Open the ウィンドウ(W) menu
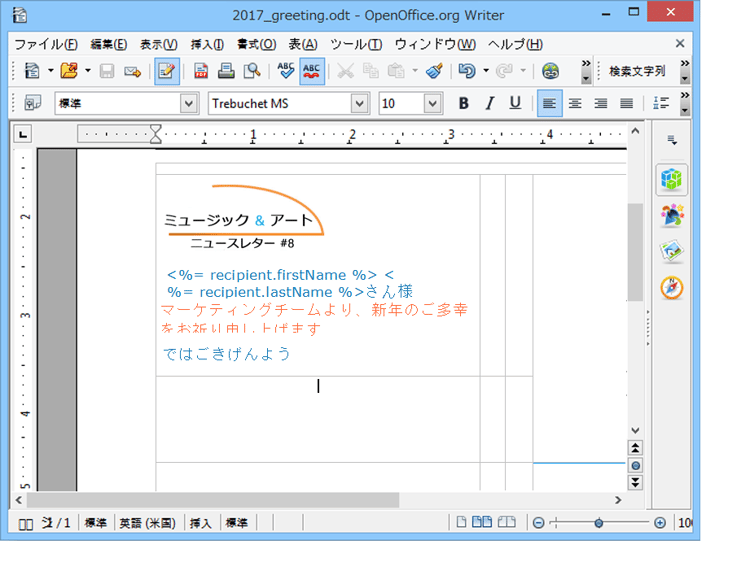The image size is (750, 562). 435,44
